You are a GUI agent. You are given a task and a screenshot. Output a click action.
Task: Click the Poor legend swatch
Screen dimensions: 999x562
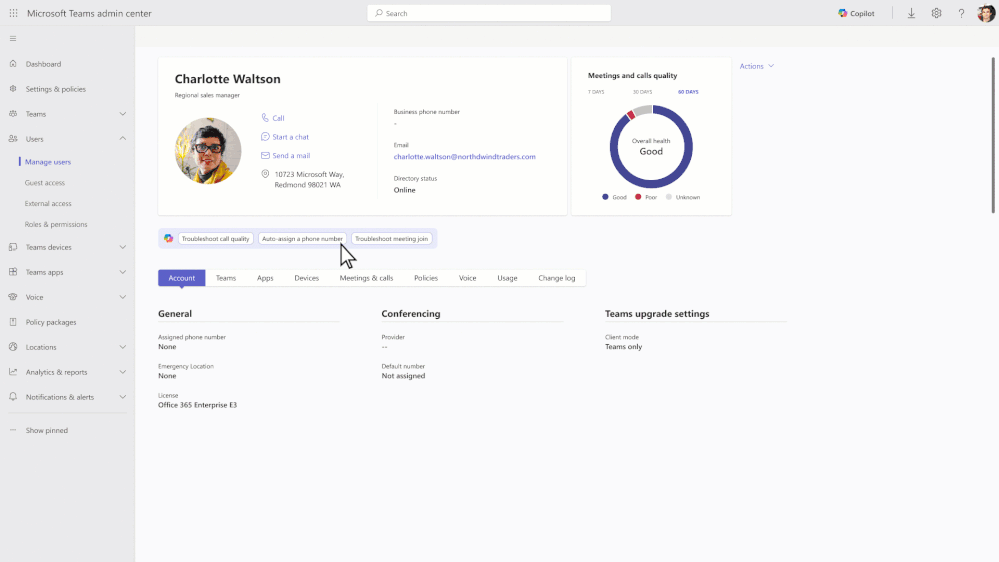tap(638, 197)
